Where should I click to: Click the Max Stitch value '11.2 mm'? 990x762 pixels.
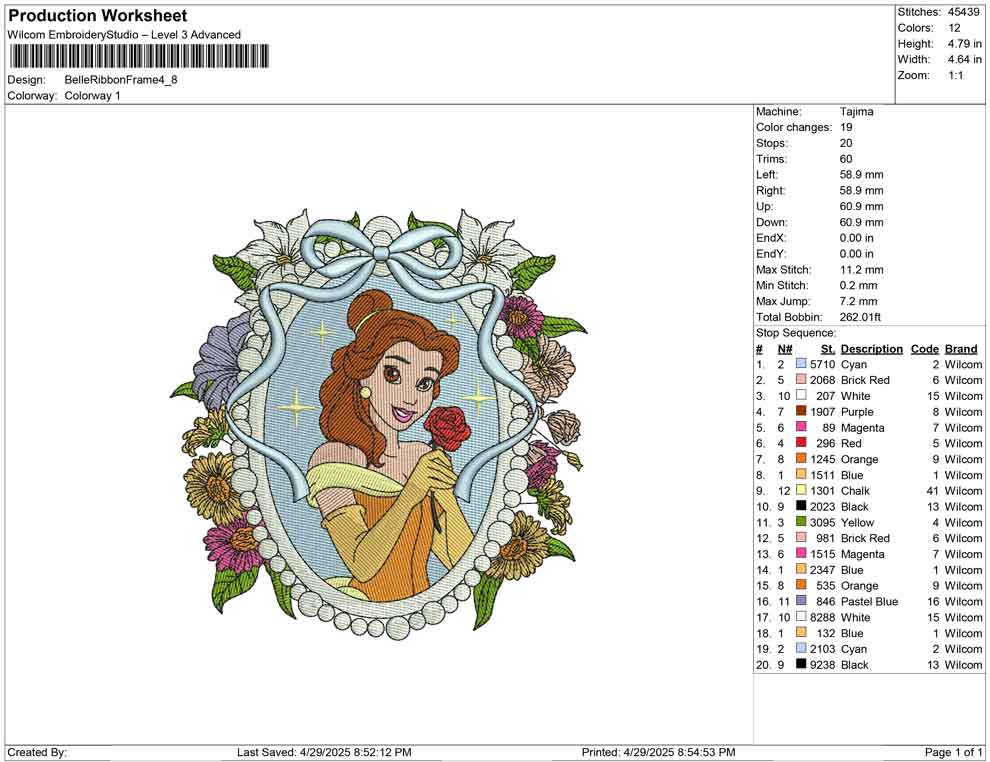[x=862, y=270]
